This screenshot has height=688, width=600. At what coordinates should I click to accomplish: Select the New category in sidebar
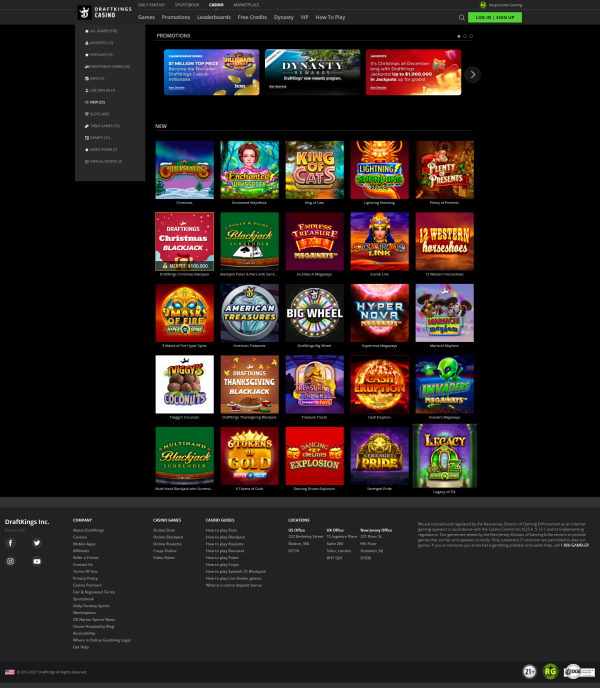click(x=95, y=102)
